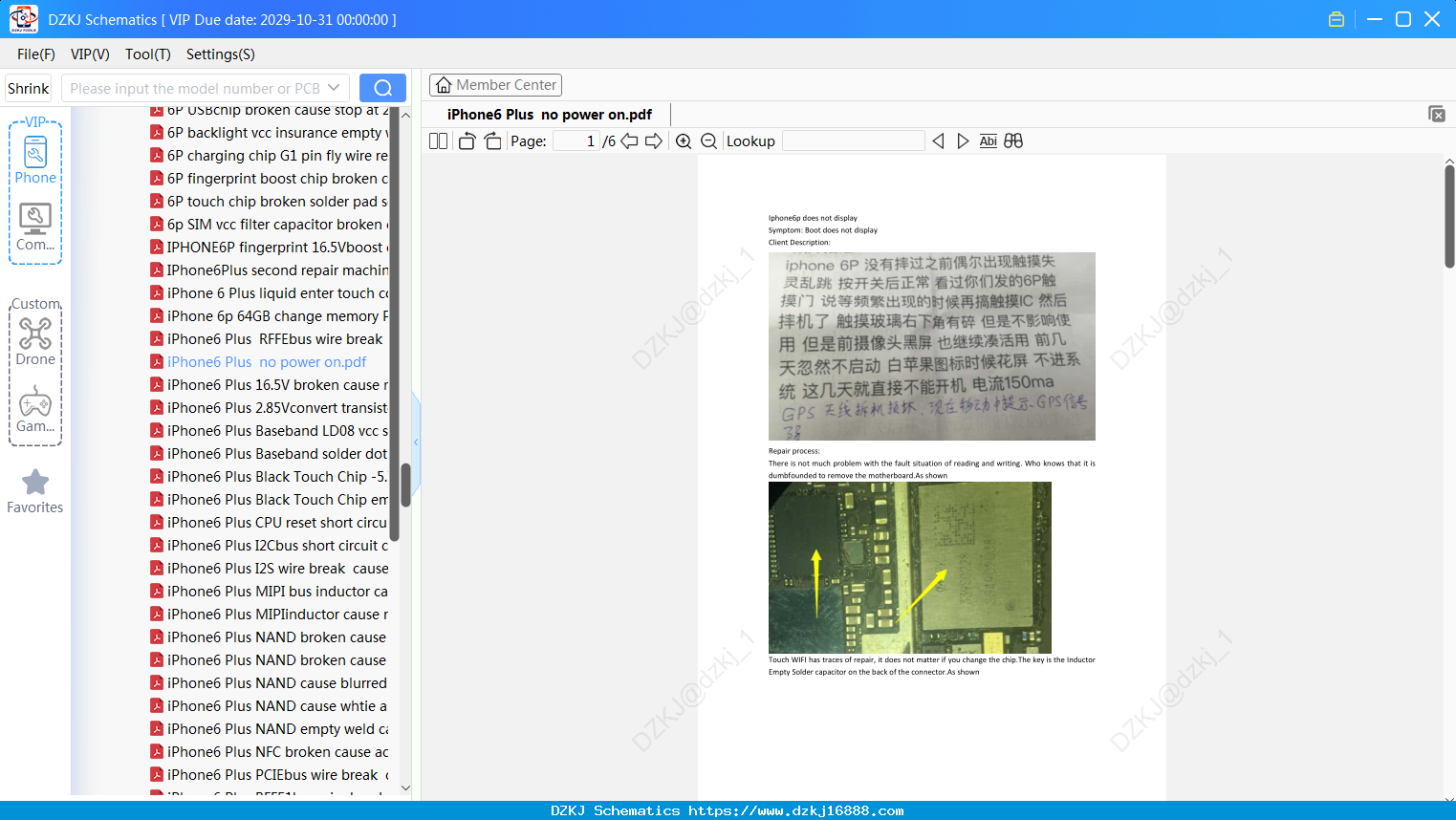Open the Member Center button
Image resolution: width=1456 pixels, height=820 pixels.
(495, 85)
